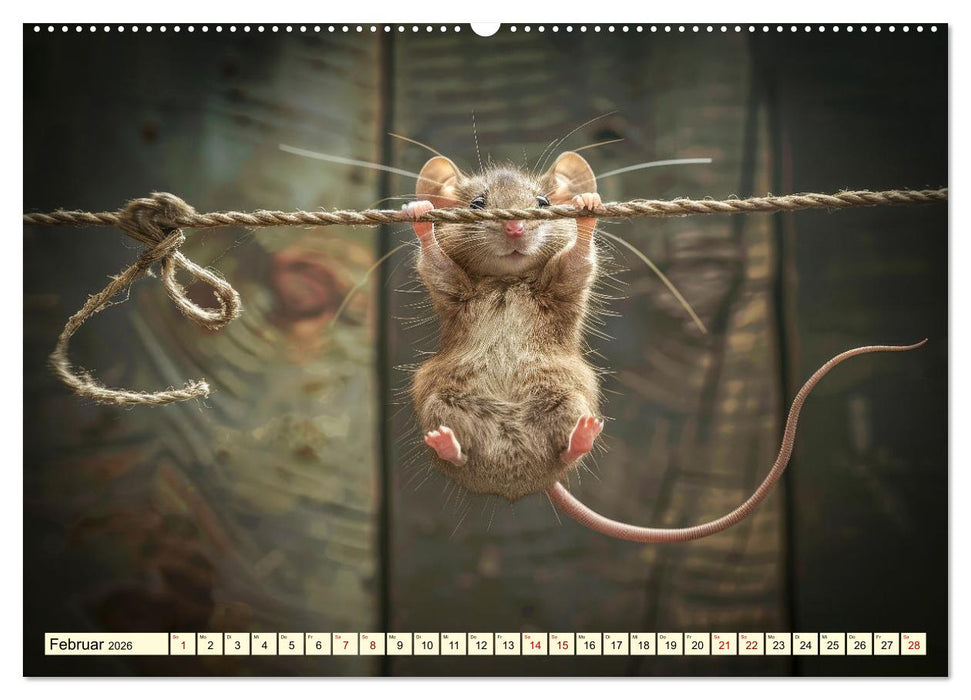Viewport: 971px width, 700px height.
Task: Select Sunday, February 1 in the date strip
Action: tap(183, 644)
